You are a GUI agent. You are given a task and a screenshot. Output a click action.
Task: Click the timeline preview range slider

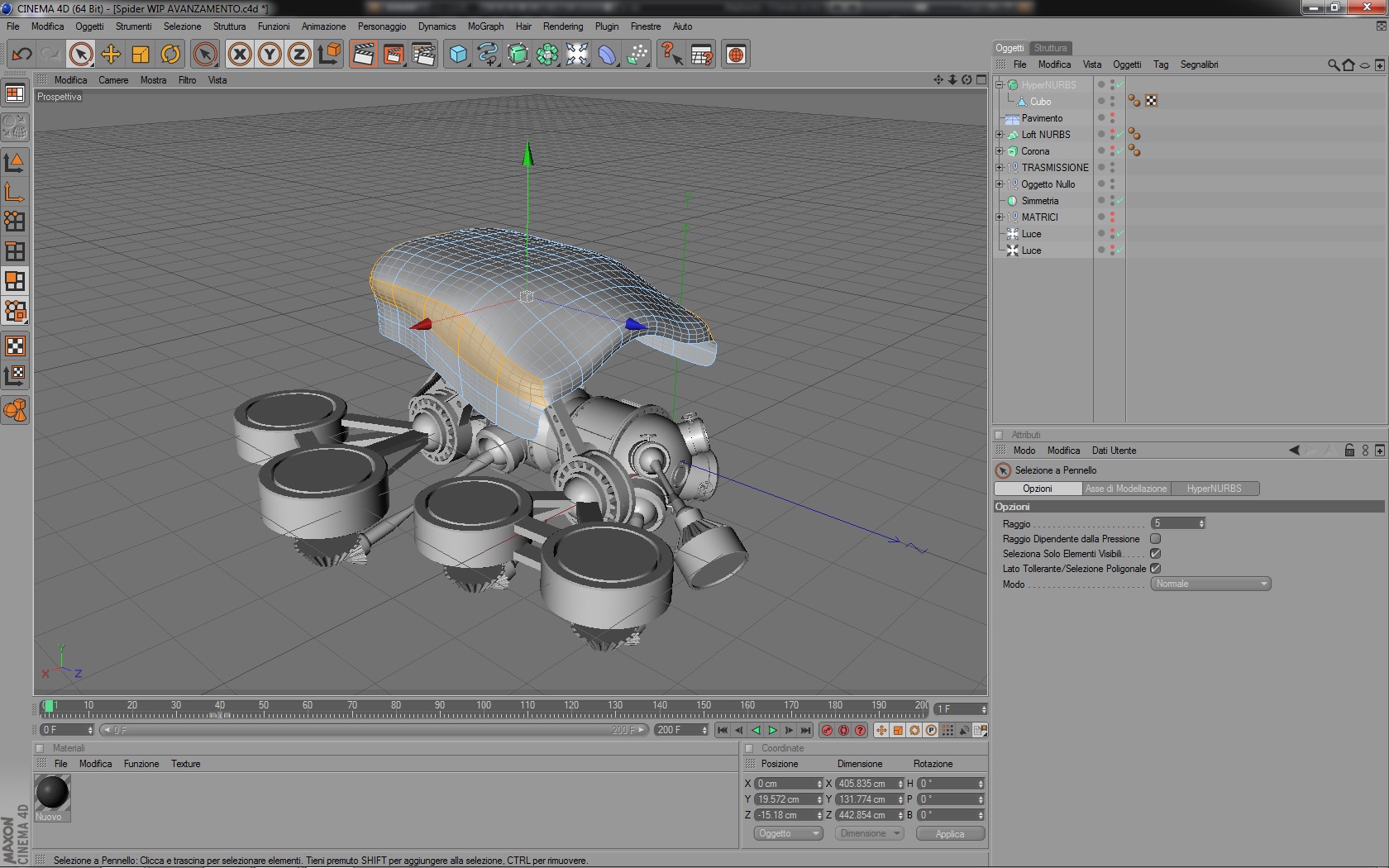pyautogui.click(x=374, y=730)
